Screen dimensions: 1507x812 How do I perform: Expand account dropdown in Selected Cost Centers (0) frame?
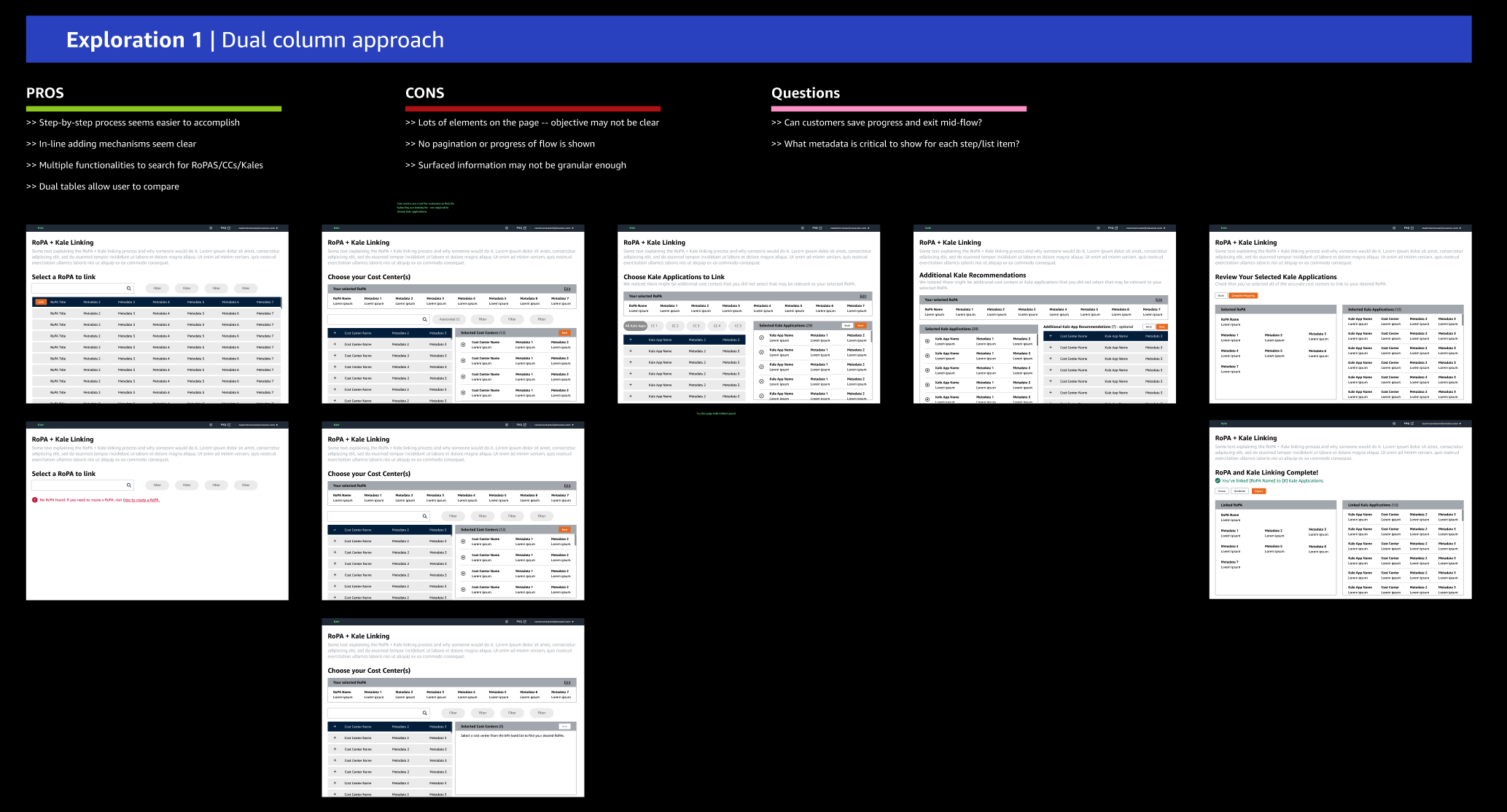[553, 622]
